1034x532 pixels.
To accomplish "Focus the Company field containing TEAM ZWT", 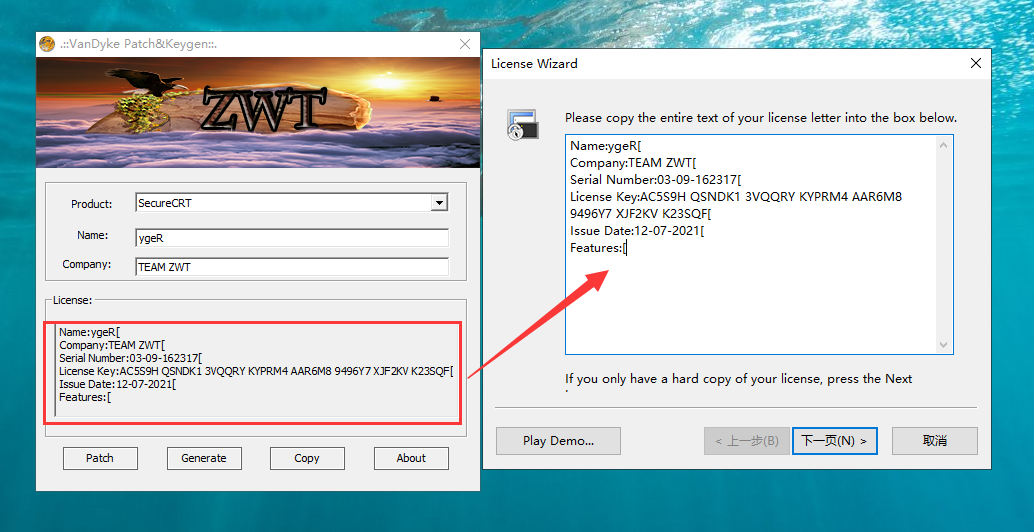I will click(x=291, y=267).
